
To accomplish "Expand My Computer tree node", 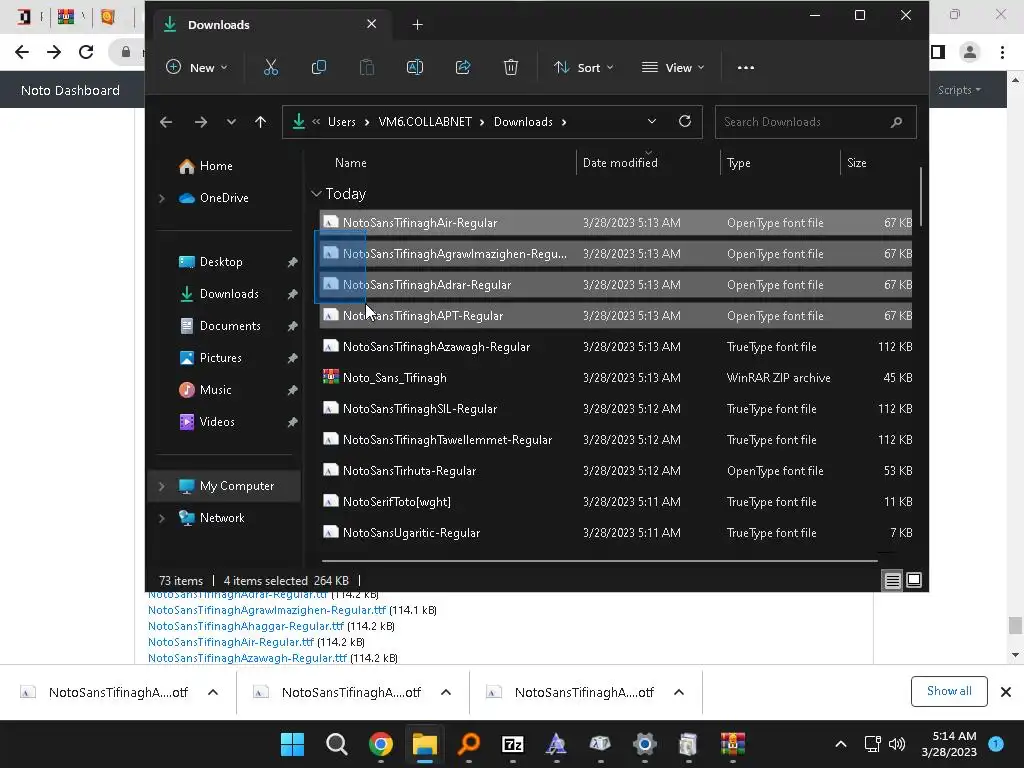I will (x=162, y=486).
